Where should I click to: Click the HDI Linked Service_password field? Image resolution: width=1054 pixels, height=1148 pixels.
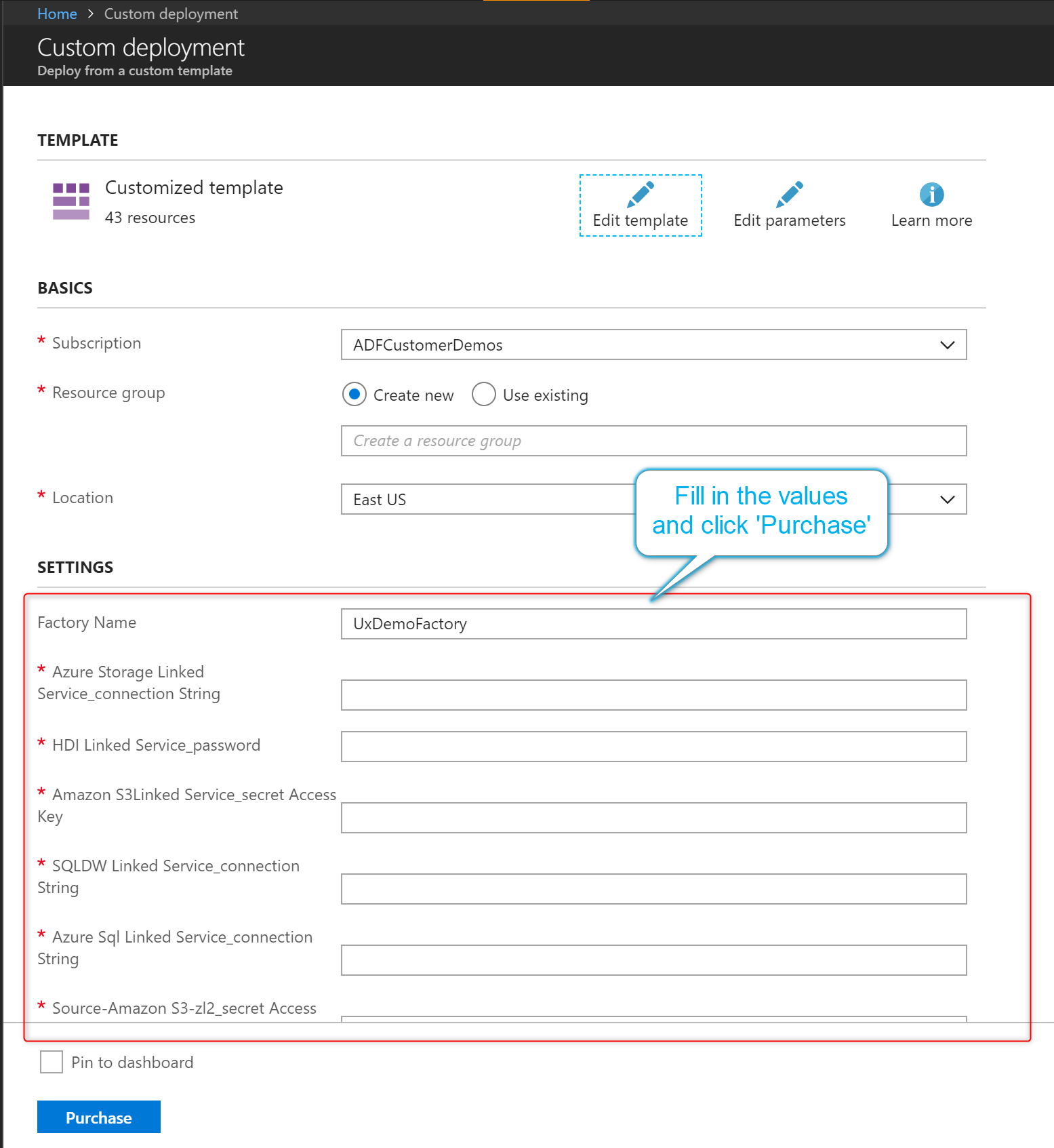pos(654,747)
